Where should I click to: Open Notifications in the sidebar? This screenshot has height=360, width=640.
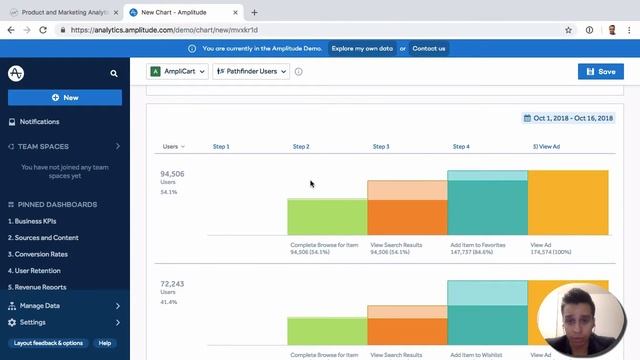(x=39, y=122)
